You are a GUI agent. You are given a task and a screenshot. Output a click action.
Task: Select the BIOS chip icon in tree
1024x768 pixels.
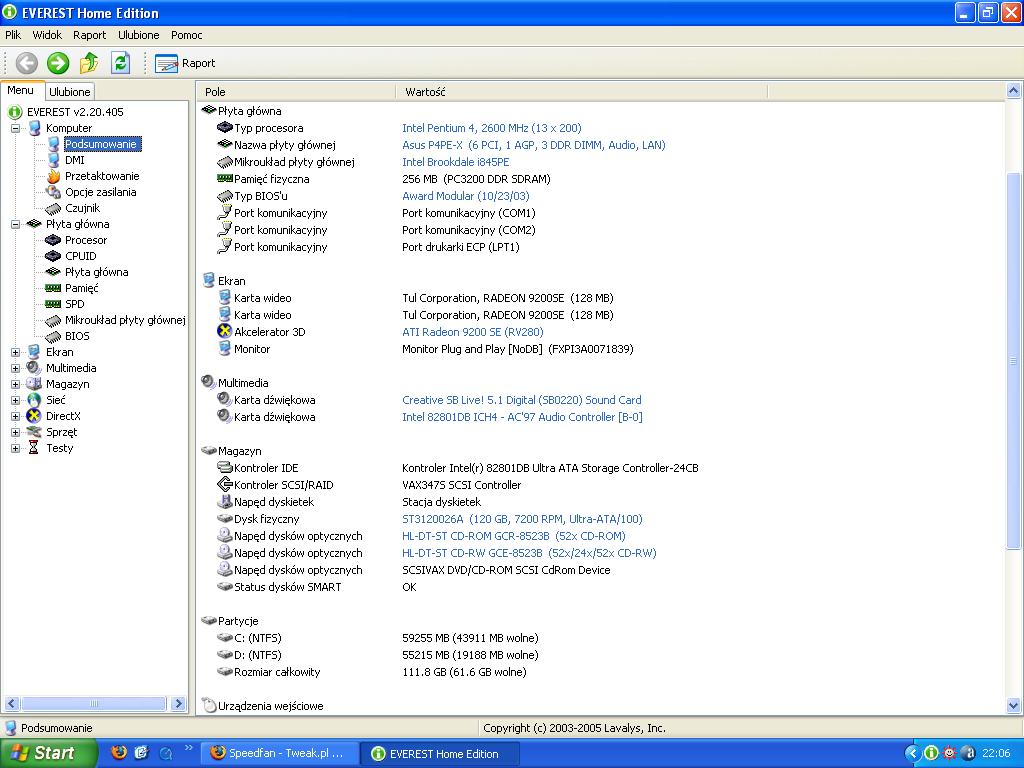[54, 336]
